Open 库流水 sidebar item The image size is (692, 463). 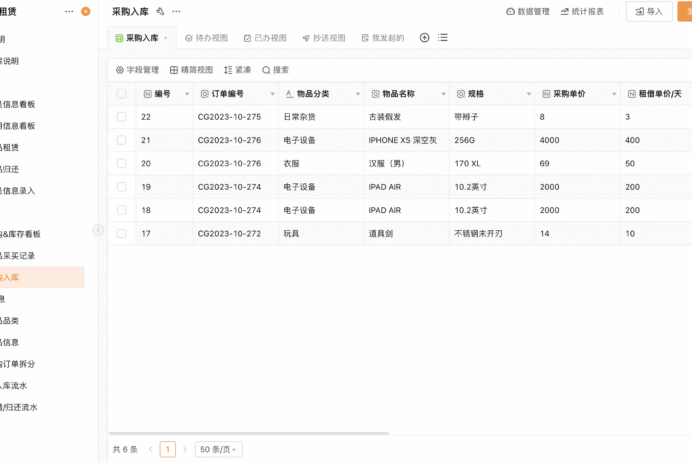pos(14,385)
